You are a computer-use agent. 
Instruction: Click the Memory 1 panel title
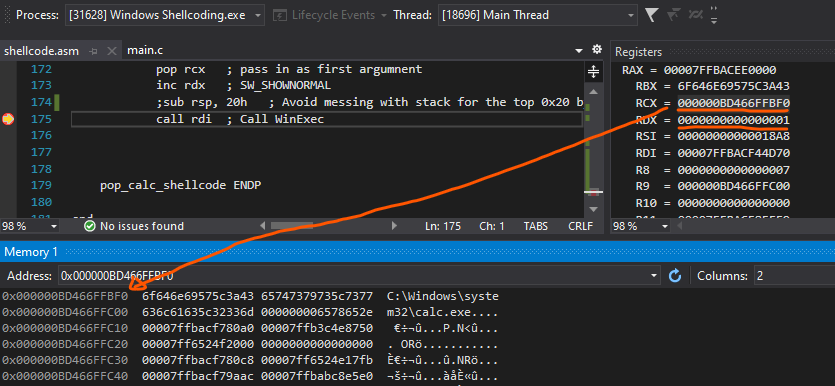point(31,252)
